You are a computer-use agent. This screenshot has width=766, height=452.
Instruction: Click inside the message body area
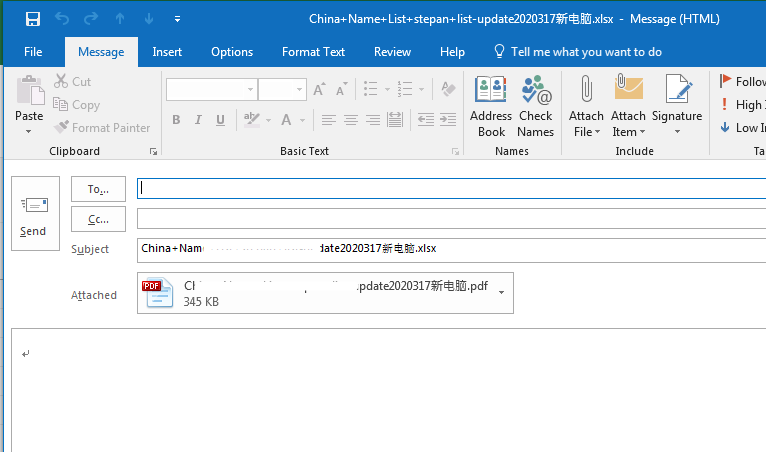coord(389,391)
